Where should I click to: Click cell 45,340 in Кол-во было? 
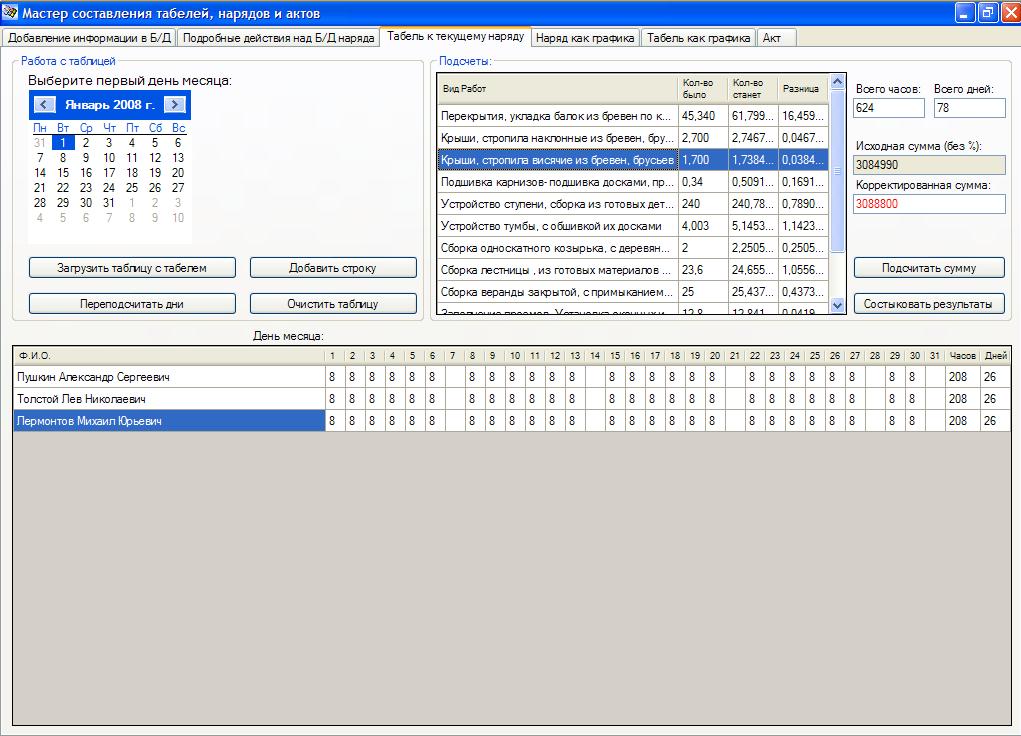[703, 116]
